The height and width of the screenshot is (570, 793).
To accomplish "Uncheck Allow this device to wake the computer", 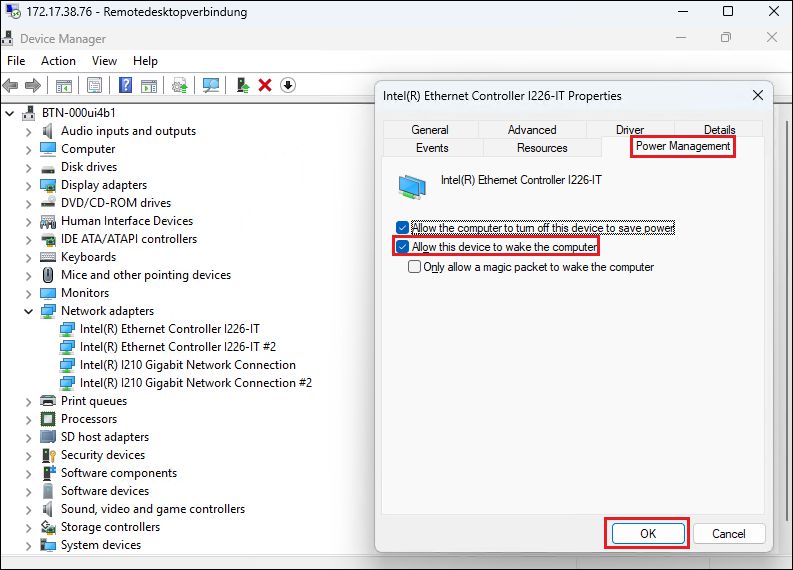I will tap(403, 247).
